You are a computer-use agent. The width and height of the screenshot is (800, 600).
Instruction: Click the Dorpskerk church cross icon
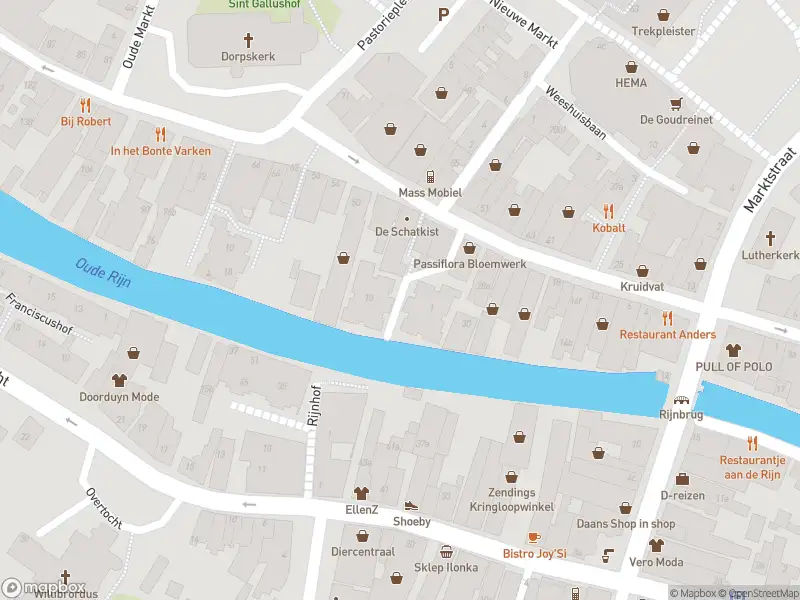(x=248, y=40)
